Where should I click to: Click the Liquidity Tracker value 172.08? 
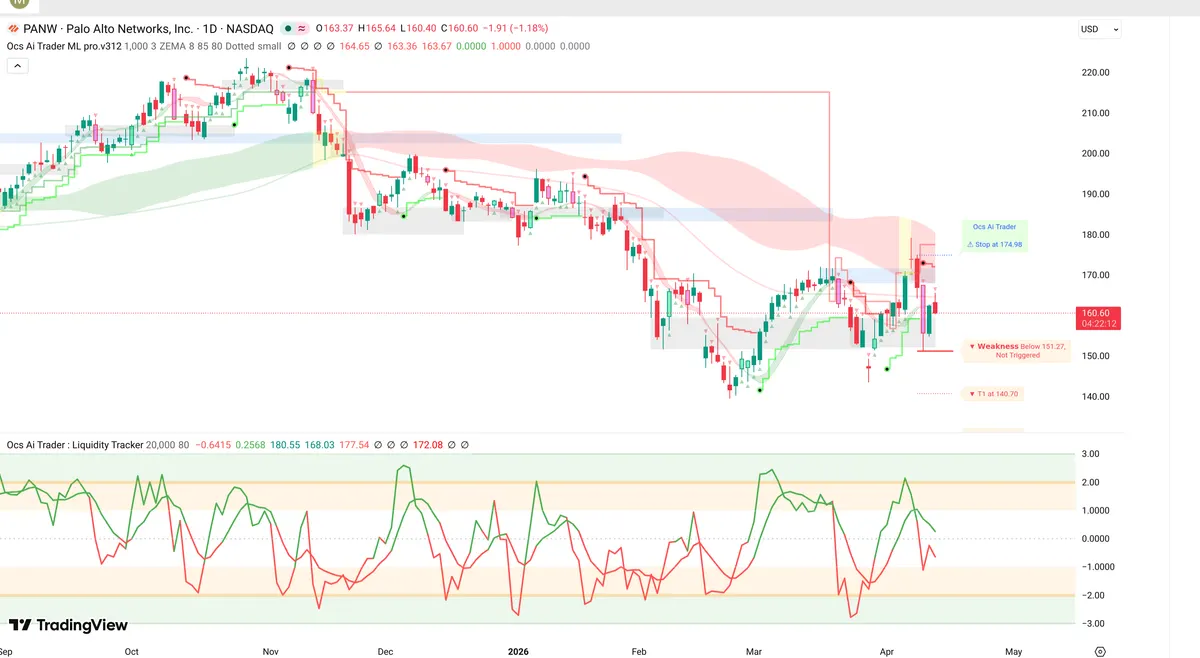426,445
